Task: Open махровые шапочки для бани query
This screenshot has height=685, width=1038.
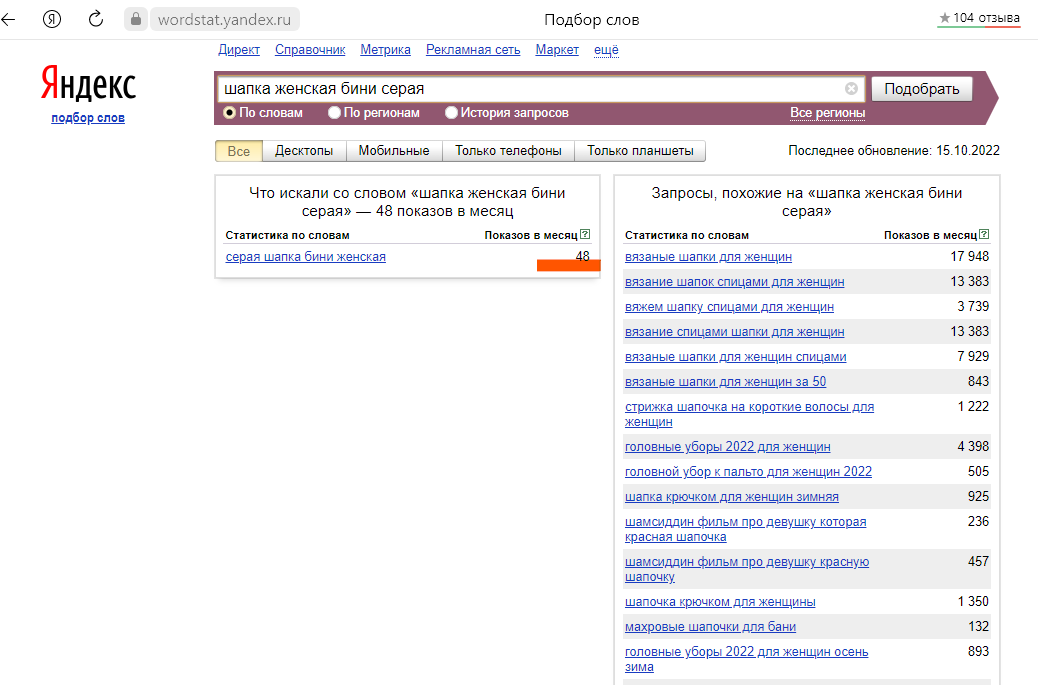Action: (x=710, y=627)
